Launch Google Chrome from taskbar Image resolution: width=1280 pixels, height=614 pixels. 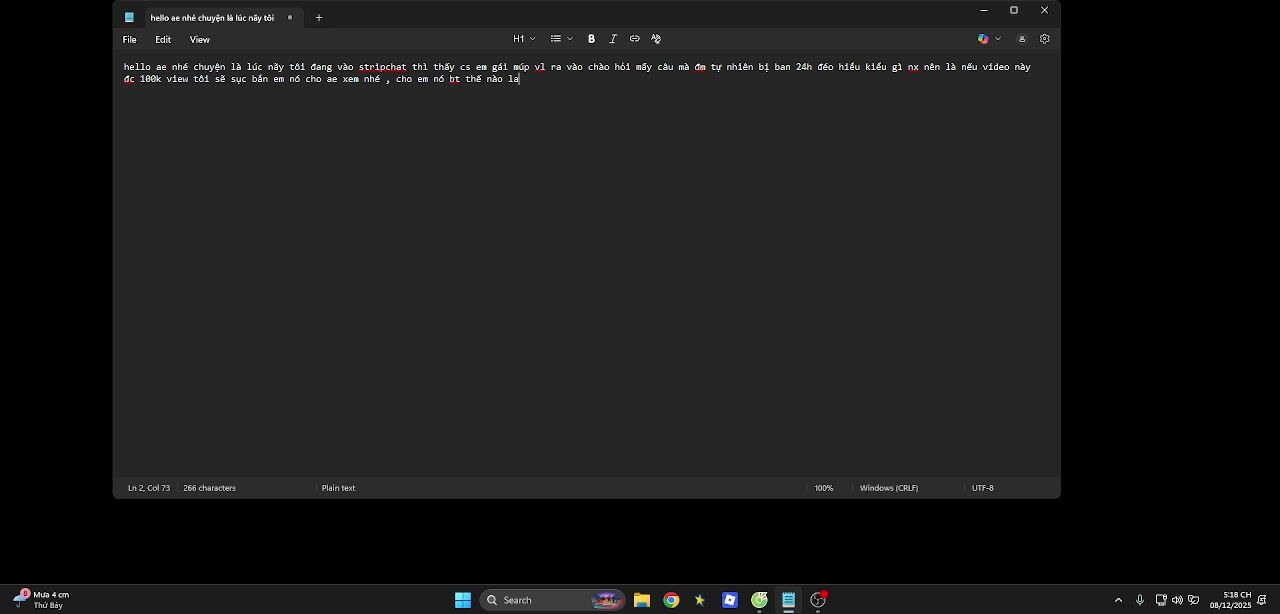point(671,600)
